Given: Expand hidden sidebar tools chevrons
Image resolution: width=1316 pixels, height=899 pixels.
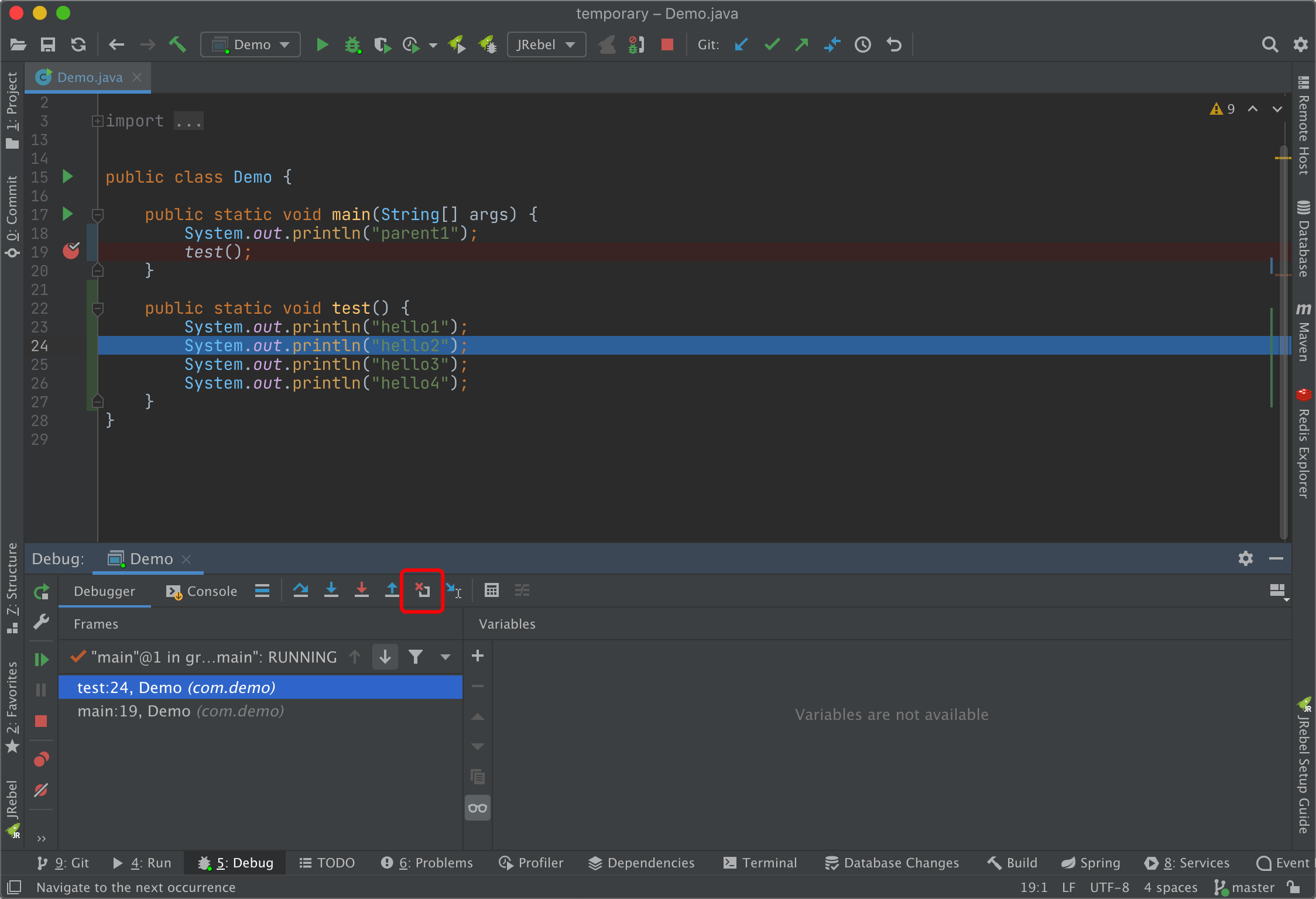Looking at the screenshot, I should [x=41, y=838].
